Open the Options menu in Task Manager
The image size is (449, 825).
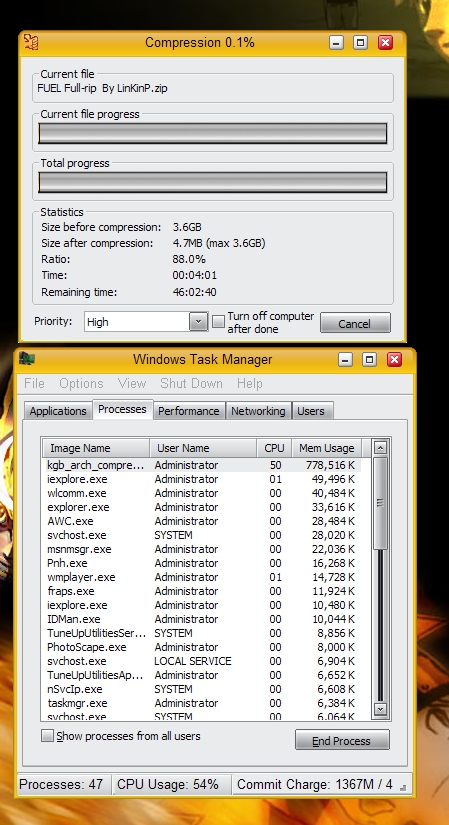(81, 384)
